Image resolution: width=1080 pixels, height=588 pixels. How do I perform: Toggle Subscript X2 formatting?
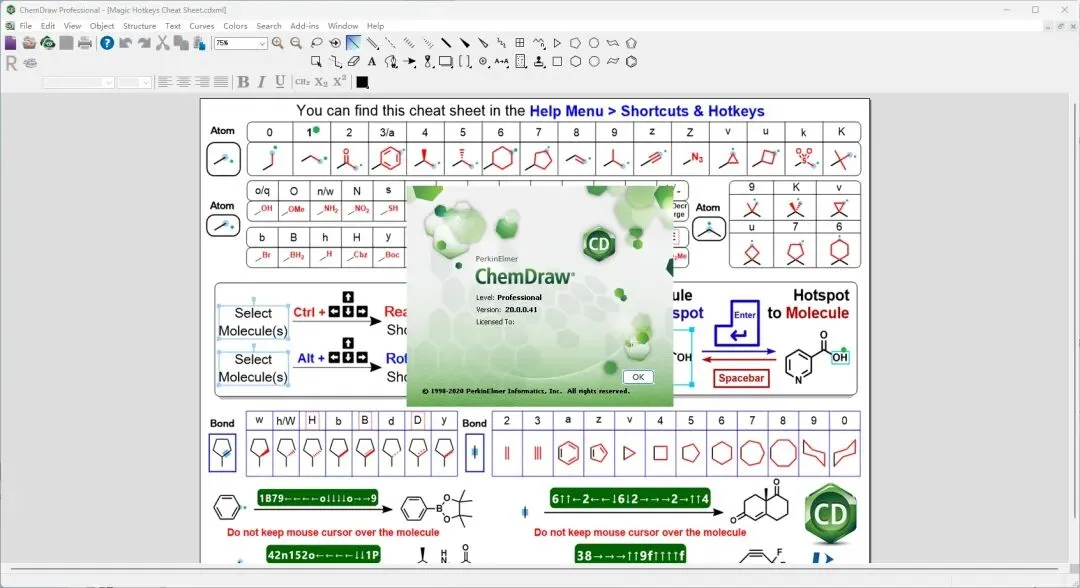321,82
